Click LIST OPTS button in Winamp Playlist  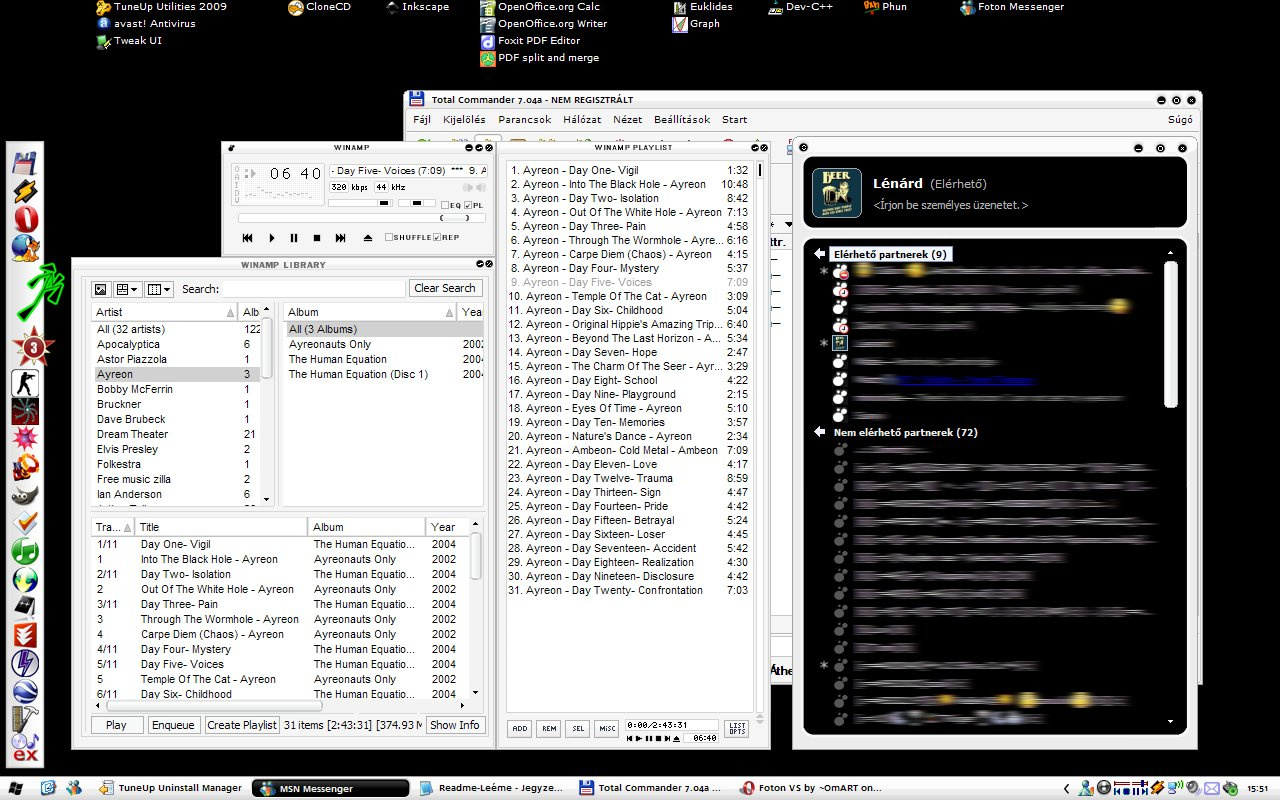pyautogui.click(x=737, y=729)
